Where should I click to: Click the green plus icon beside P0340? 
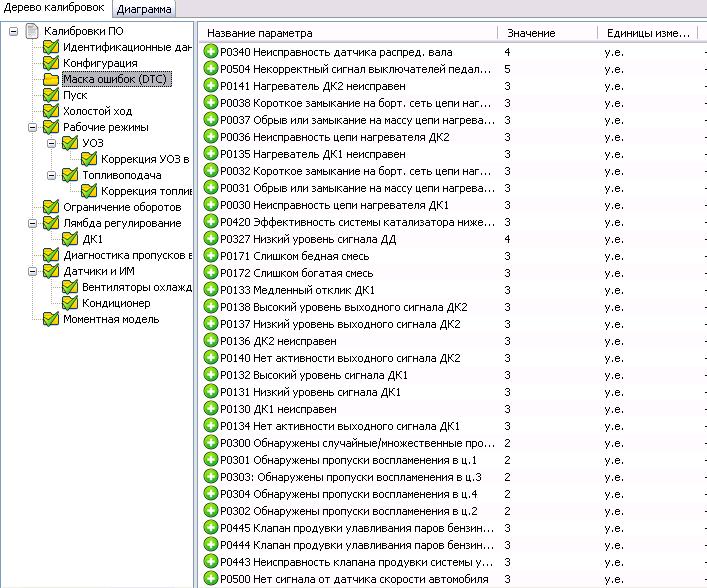[x=211, y=52]
